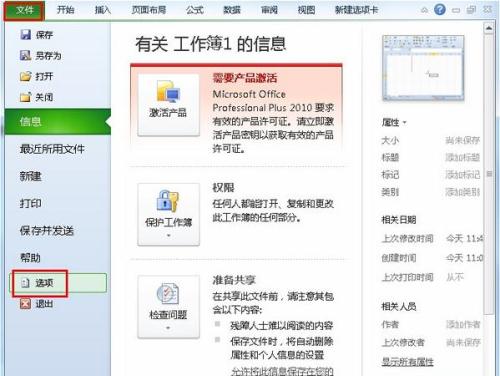
Task: Click the 关闭 close file icon
Action: [x=25, y=97]
